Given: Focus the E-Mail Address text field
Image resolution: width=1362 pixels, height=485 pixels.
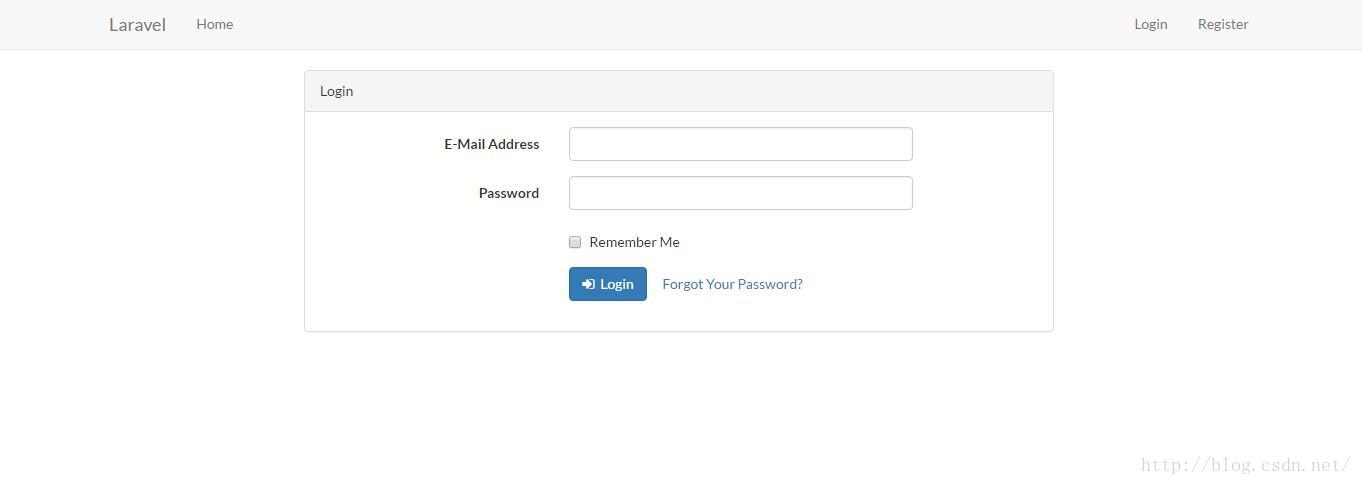Looking at the screenshot, I should tap(741, 144).
